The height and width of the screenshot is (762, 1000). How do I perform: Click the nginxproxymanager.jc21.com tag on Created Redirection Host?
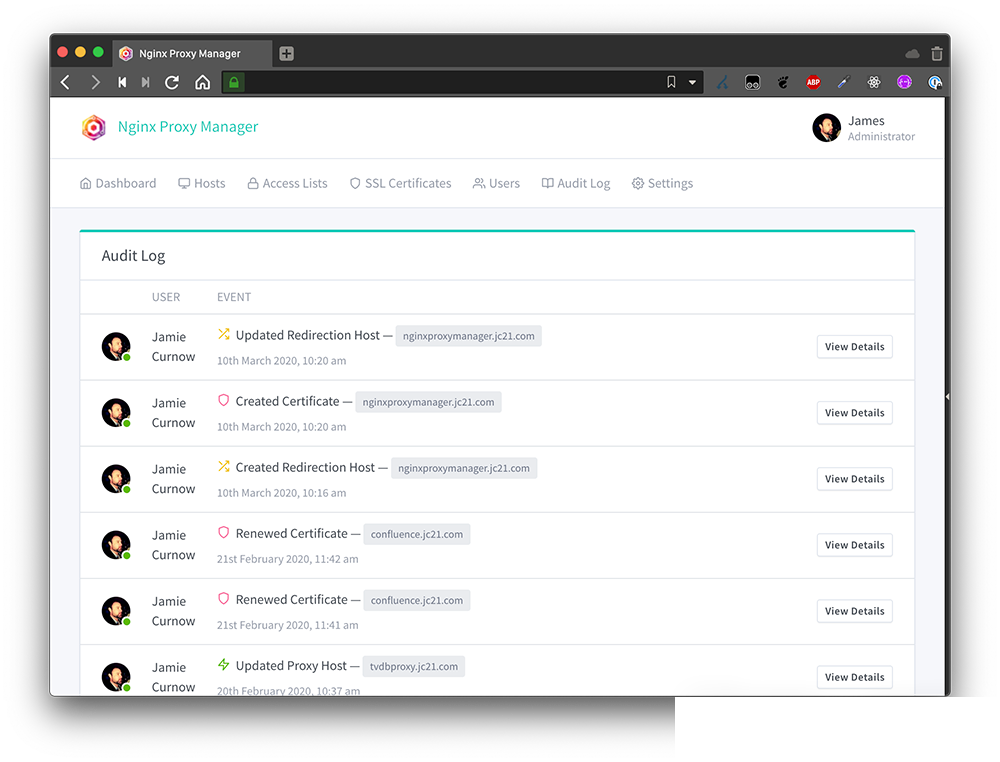point(464,468)
